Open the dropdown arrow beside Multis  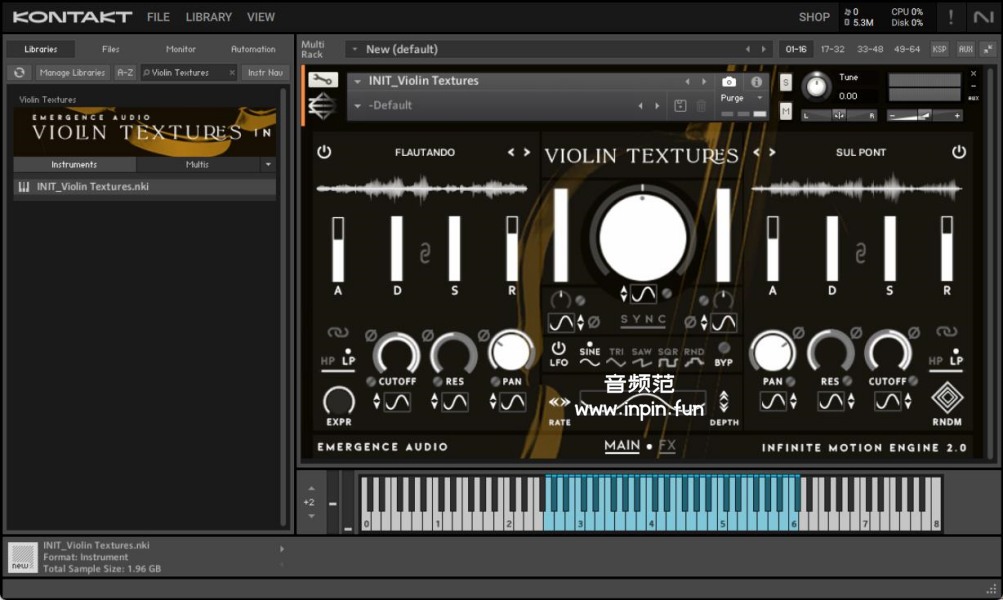click(x=268, y=164)
